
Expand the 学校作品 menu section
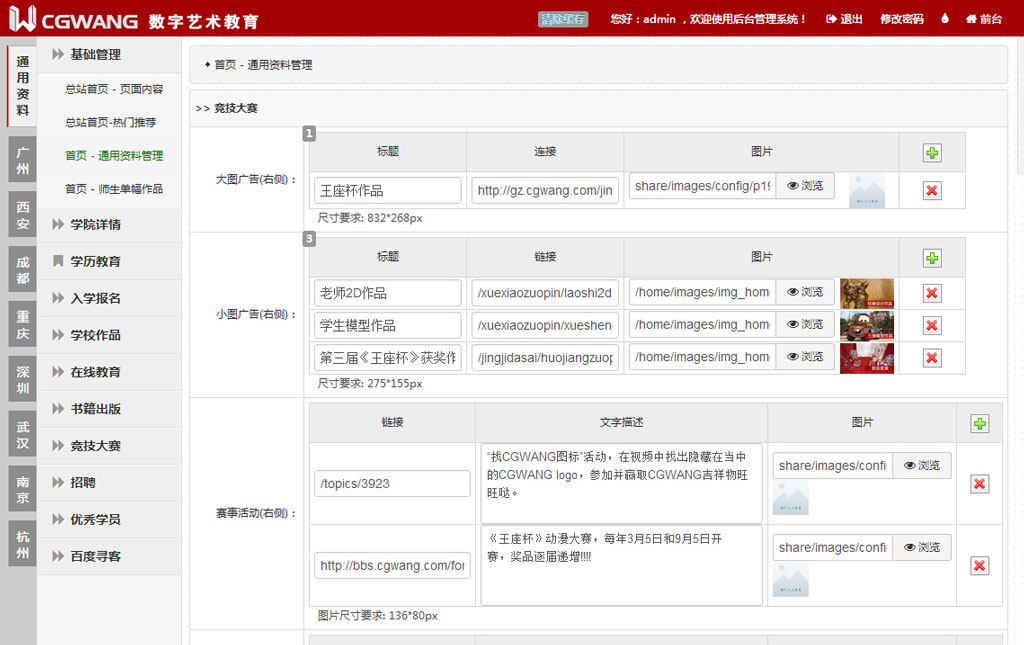coord(108,336)
